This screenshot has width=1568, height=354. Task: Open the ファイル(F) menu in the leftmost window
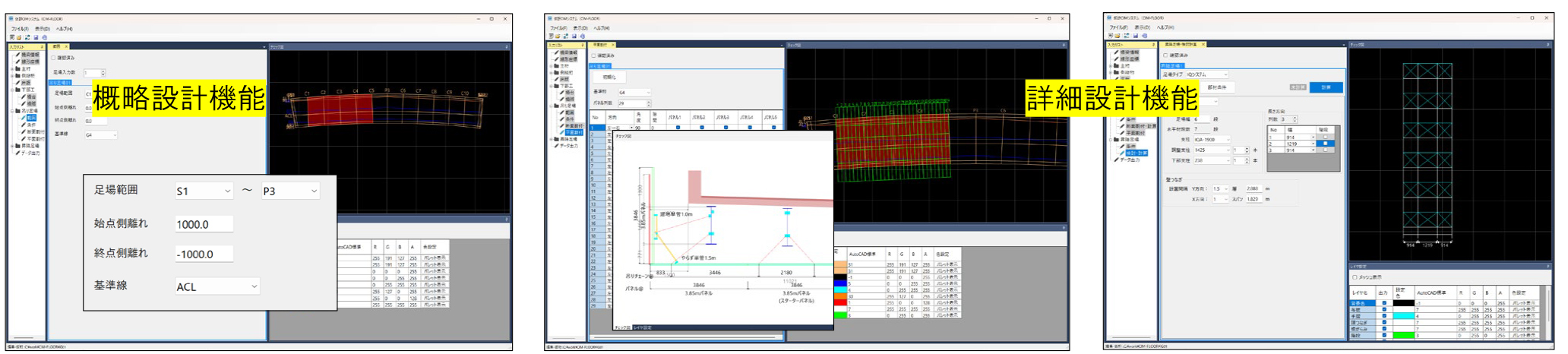click(x=19, y=29)
